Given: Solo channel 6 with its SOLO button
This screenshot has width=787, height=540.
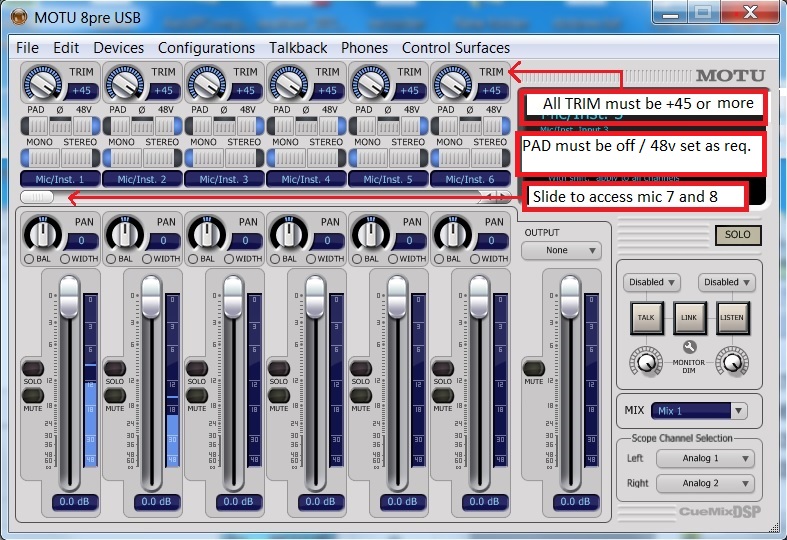Looking at the screenshot, I should 443,368.
